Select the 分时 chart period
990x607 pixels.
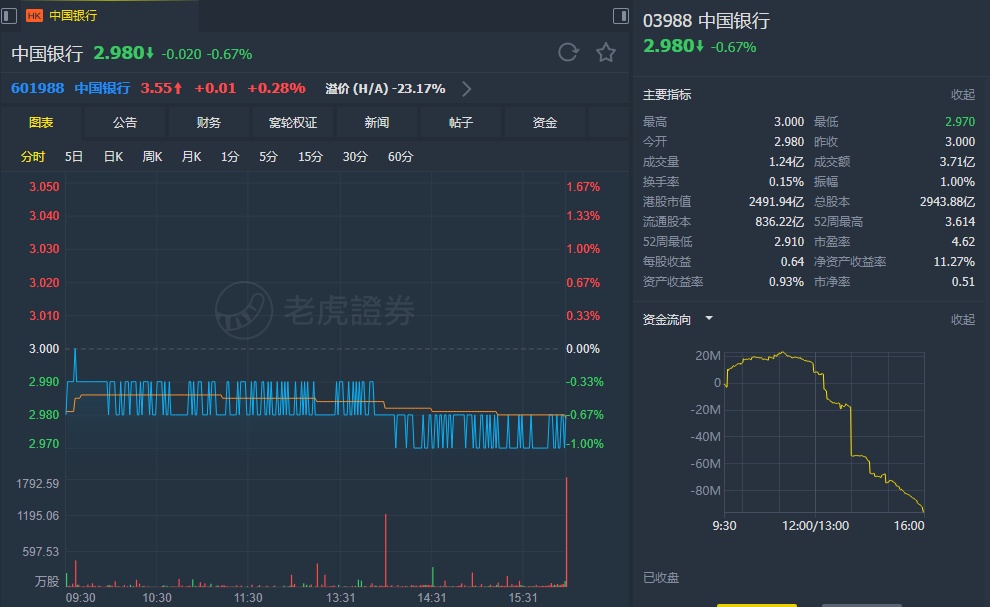coord(33,157)
